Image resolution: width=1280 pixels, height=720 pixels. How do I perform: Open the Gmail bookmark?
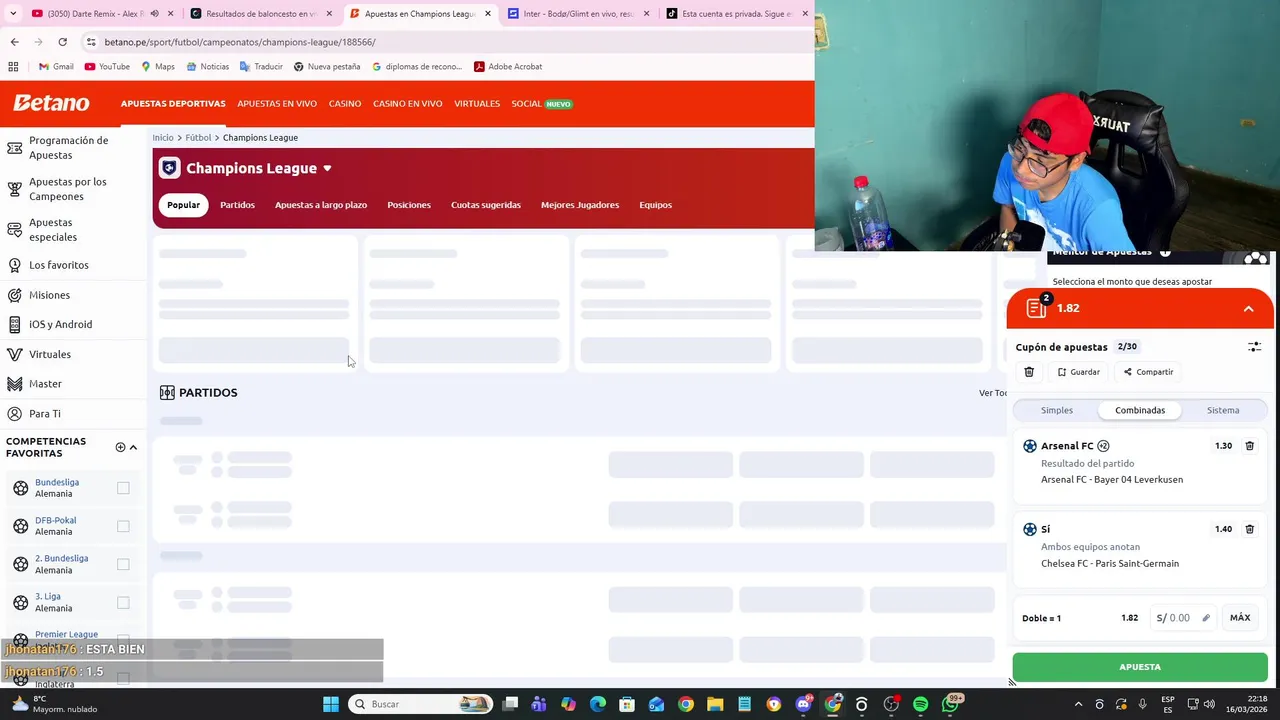tap(56, 67)
